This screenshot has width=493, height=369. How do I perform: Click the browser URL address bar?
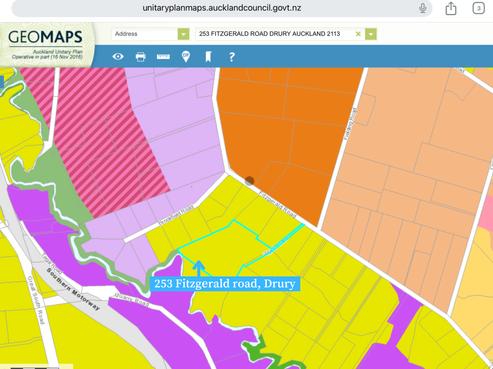click(222, 8)
